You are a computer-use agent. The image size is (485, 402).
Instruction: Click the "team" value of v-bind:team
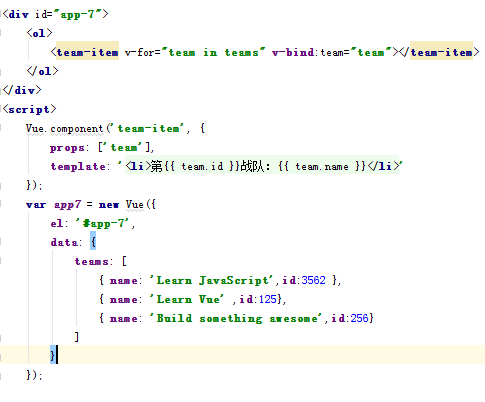point(371,52)
